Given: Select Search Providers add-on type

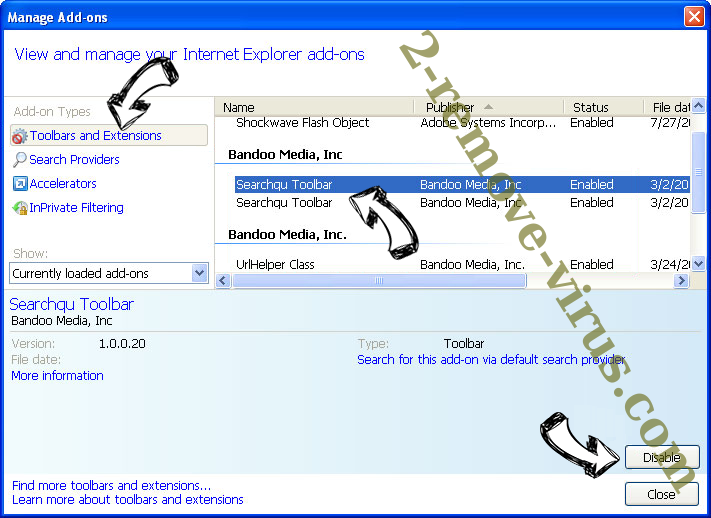Looking at the screenshot, I should pyautogui.click(x=74, y=160).
